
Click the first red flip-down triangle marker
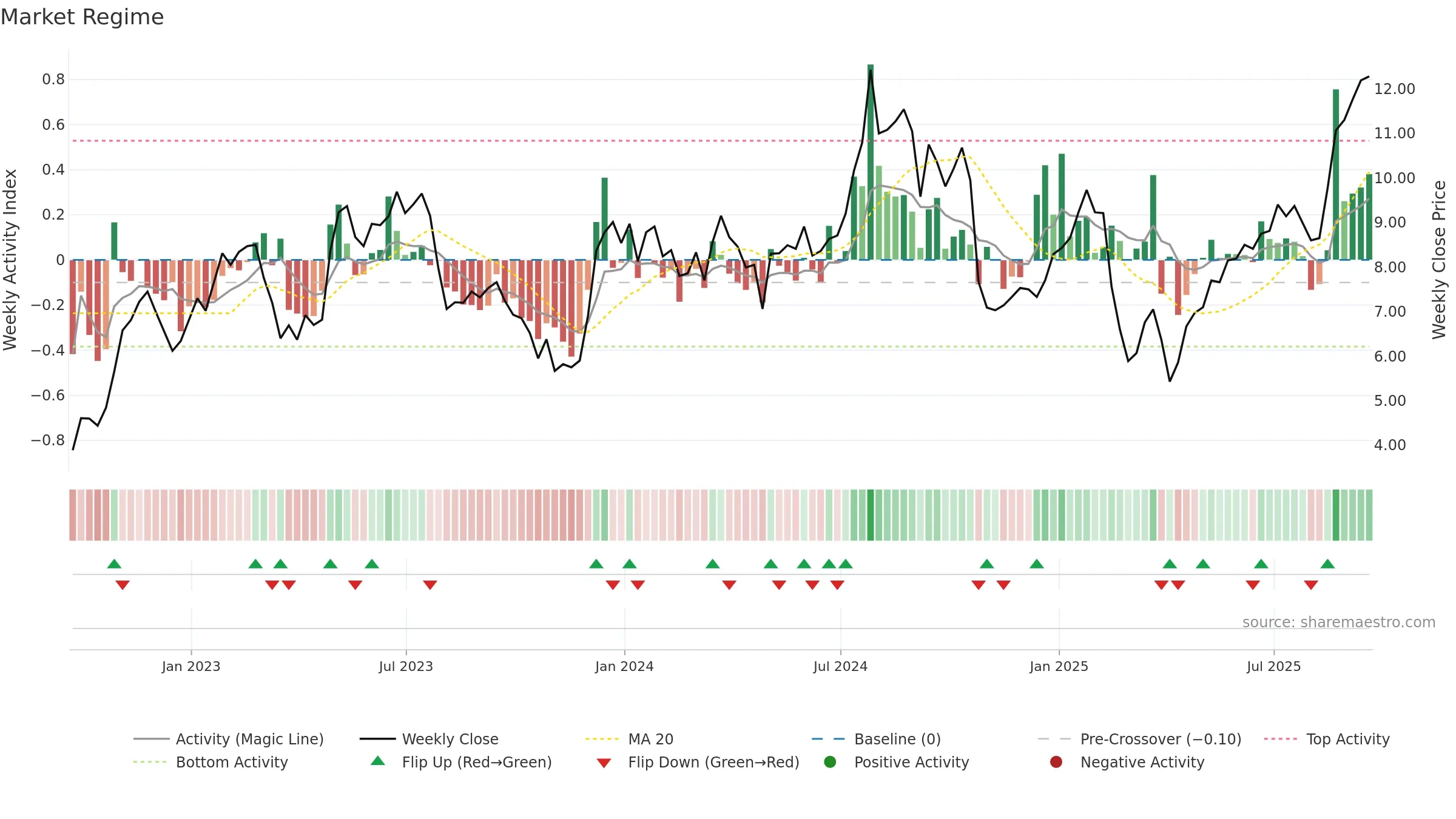pyautogui.click(x=123, y=585)
